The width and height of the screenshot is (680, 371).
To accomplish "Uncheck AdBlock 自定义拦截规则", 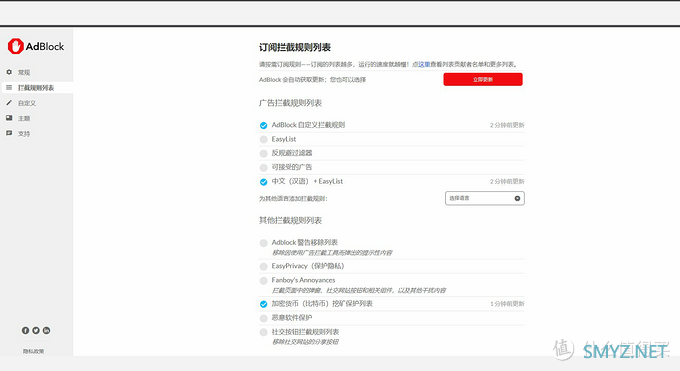I will [263, 125].
